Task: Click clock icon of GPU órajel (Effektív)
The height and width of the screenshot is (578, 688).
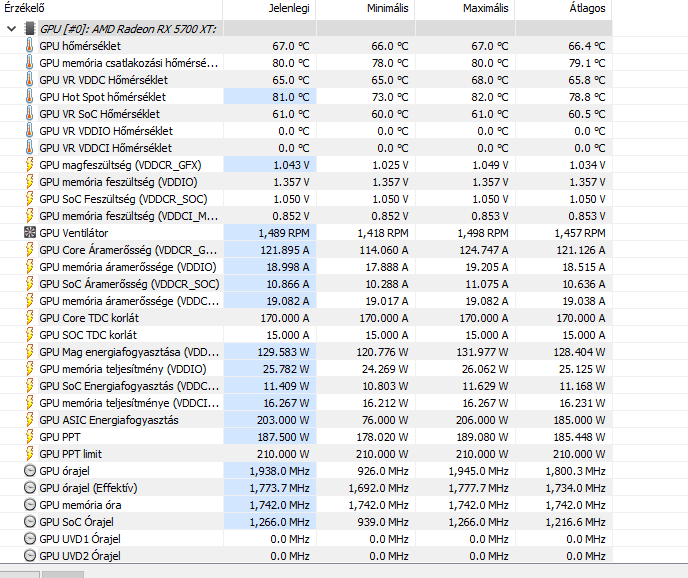Action: coord(29,488)
